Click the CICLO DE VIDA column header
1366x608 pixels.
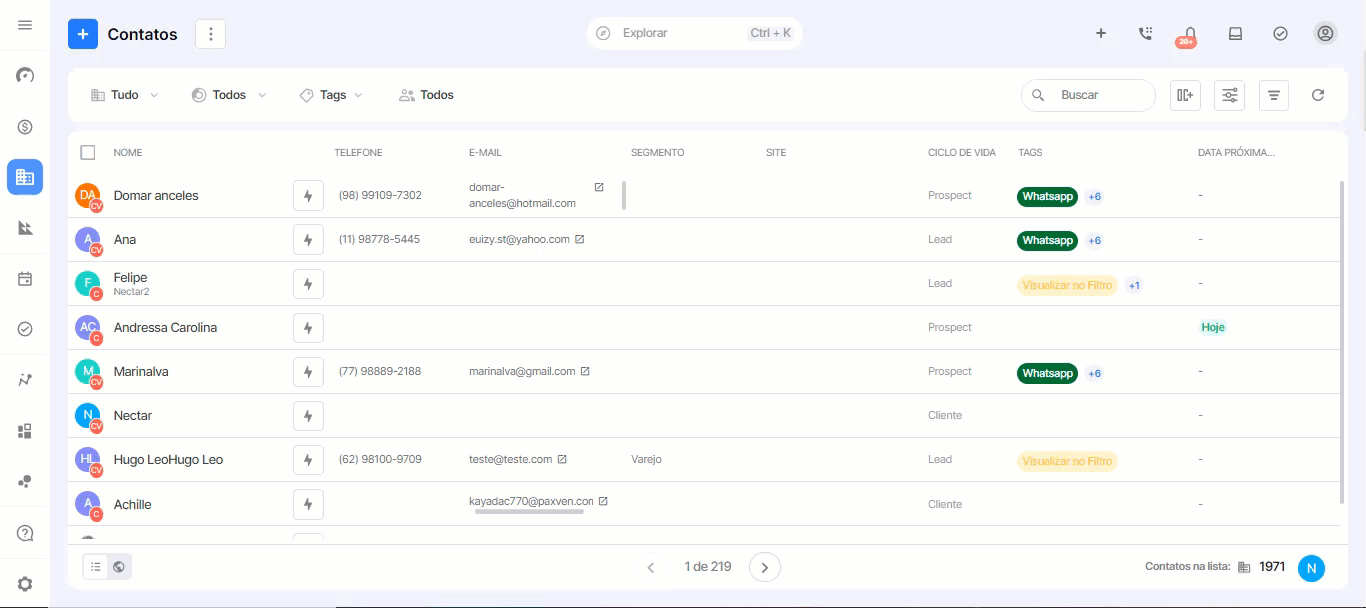(x=962, y=153)
